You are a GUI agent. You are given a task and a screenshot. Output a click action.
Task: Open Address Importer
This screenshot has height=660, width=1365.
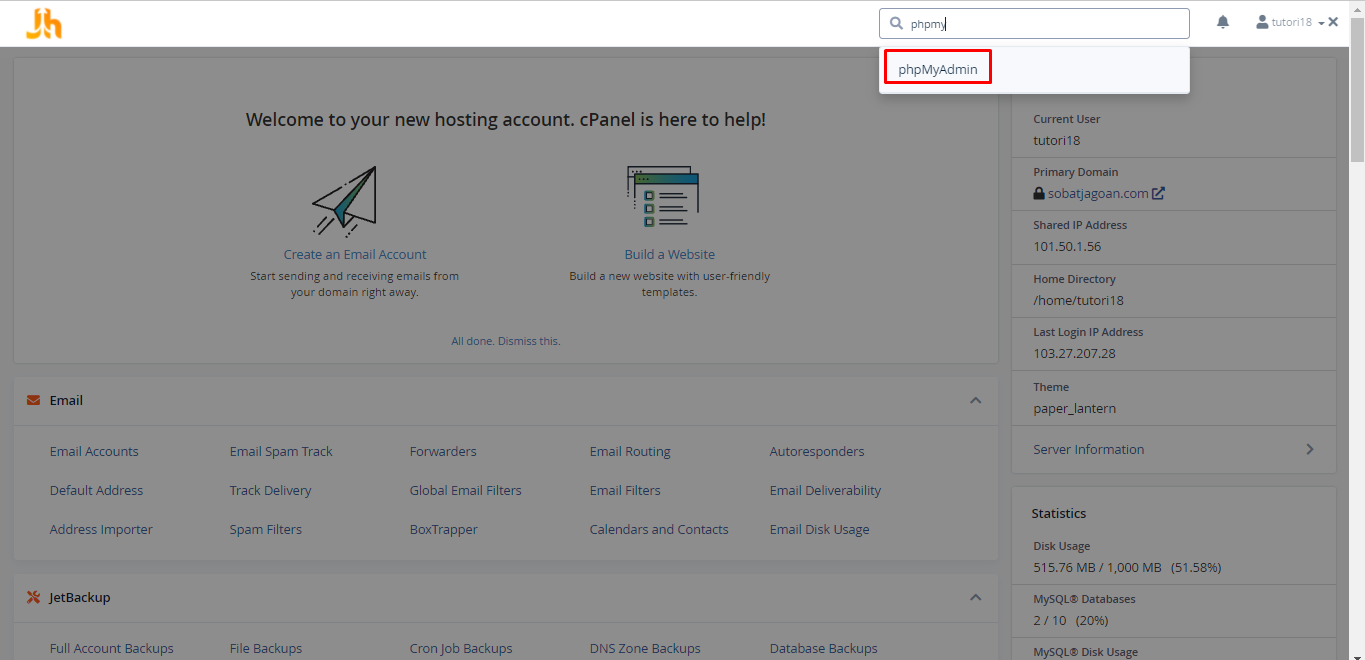(101, 529)
